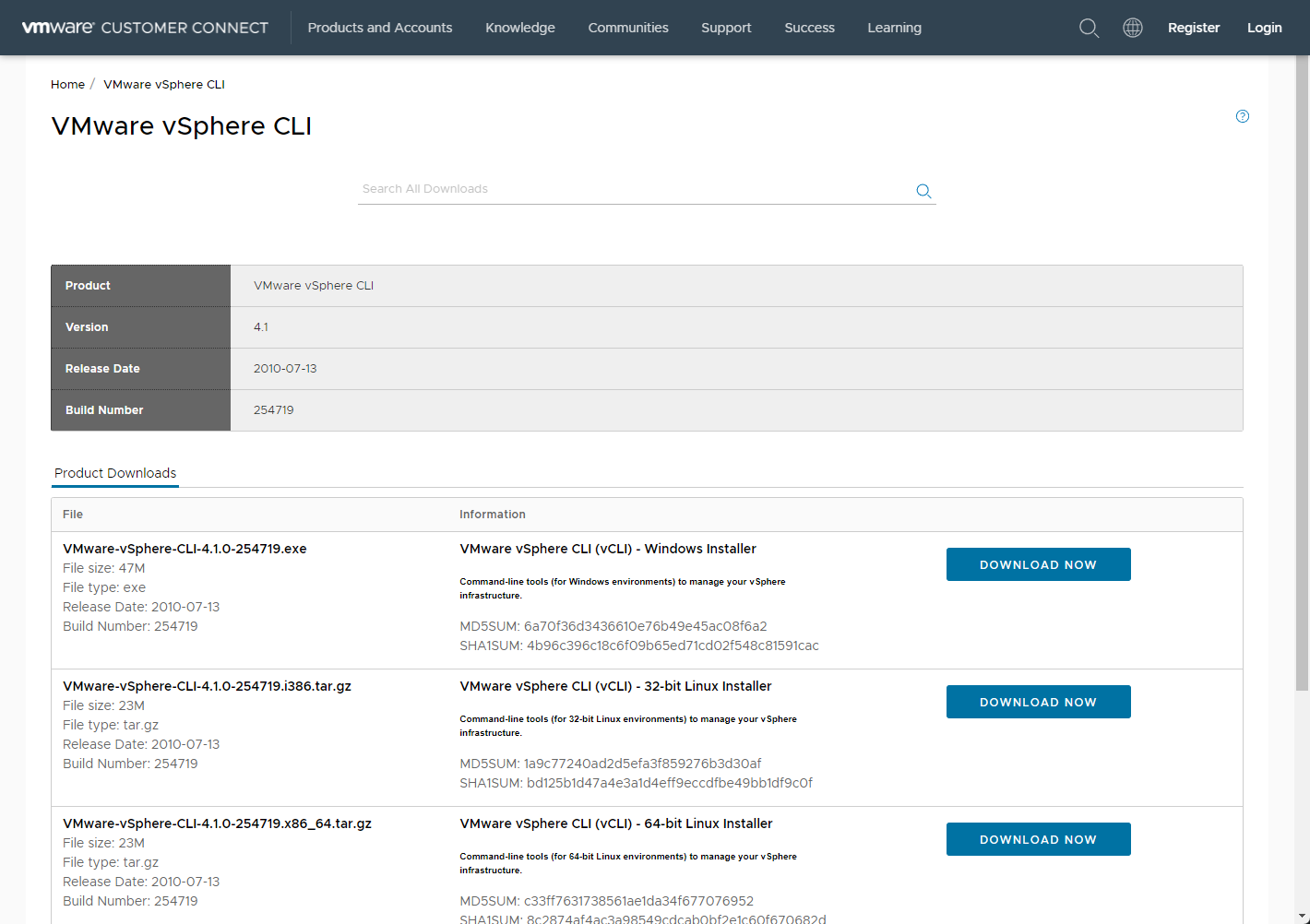Click SHA1SUM 4b96c396c18c6f09b65ed71cd02f548c81591cac
Viewport: 1310px width, 924px height.
point(639,646)
